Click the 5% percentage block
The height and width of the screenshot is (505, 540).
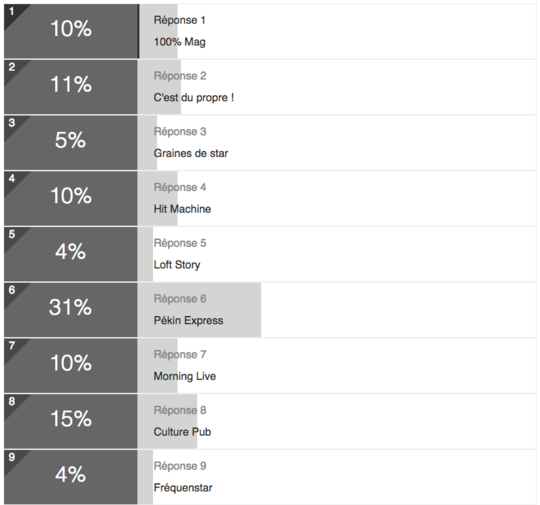click(x=71, y=143)
